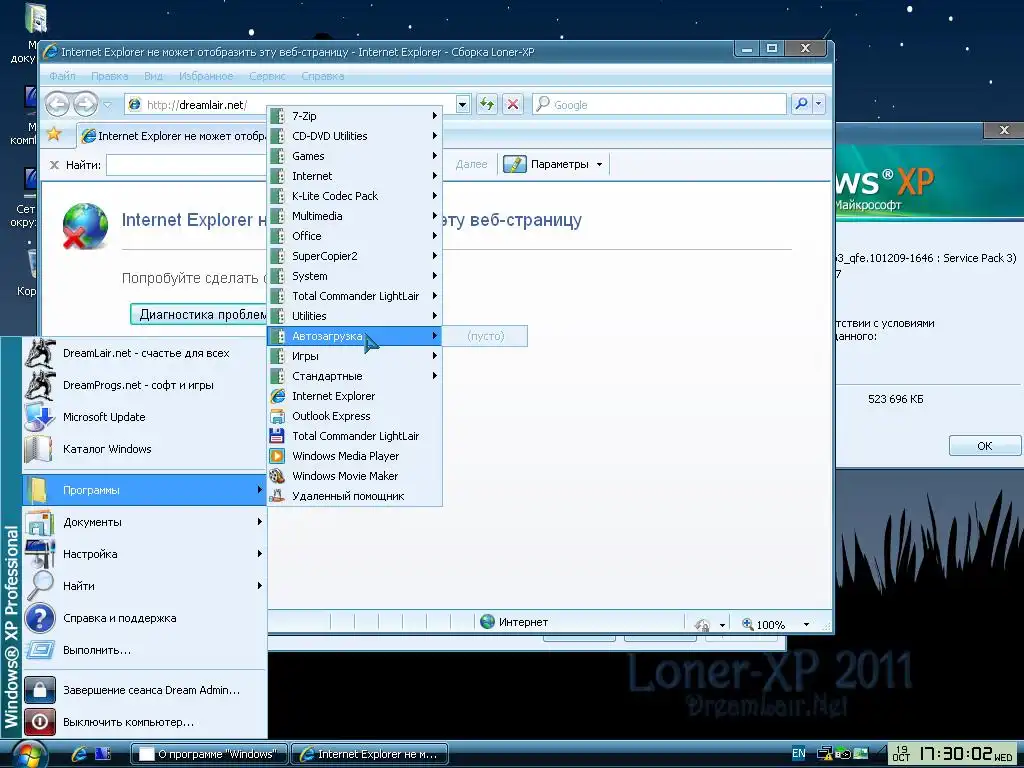Image resolution: width=1024 pixels, height=768 pixels.
Task: Expand the Настройка submenu
Action: click(145, 554)
